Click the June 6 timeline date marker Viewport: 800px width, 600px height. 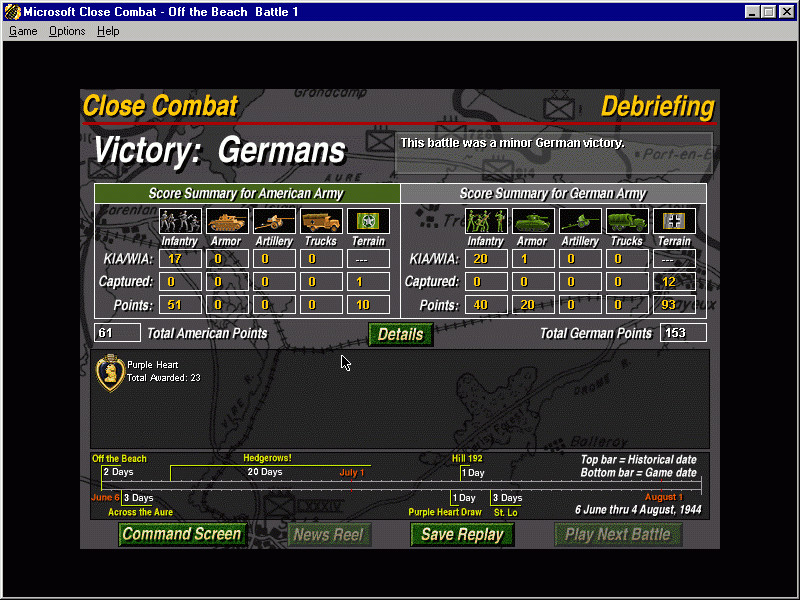click(105, 497)
